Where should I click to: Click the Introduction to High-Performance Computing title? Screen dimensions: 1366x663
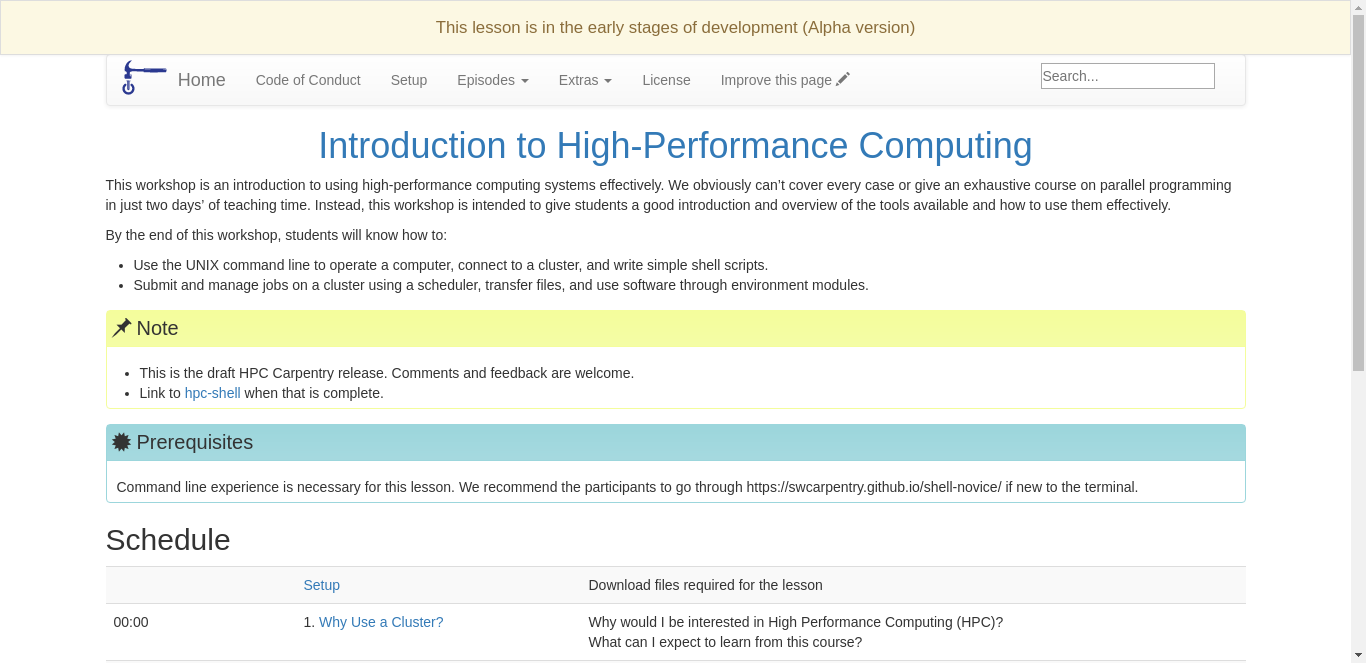coord(675,146)
